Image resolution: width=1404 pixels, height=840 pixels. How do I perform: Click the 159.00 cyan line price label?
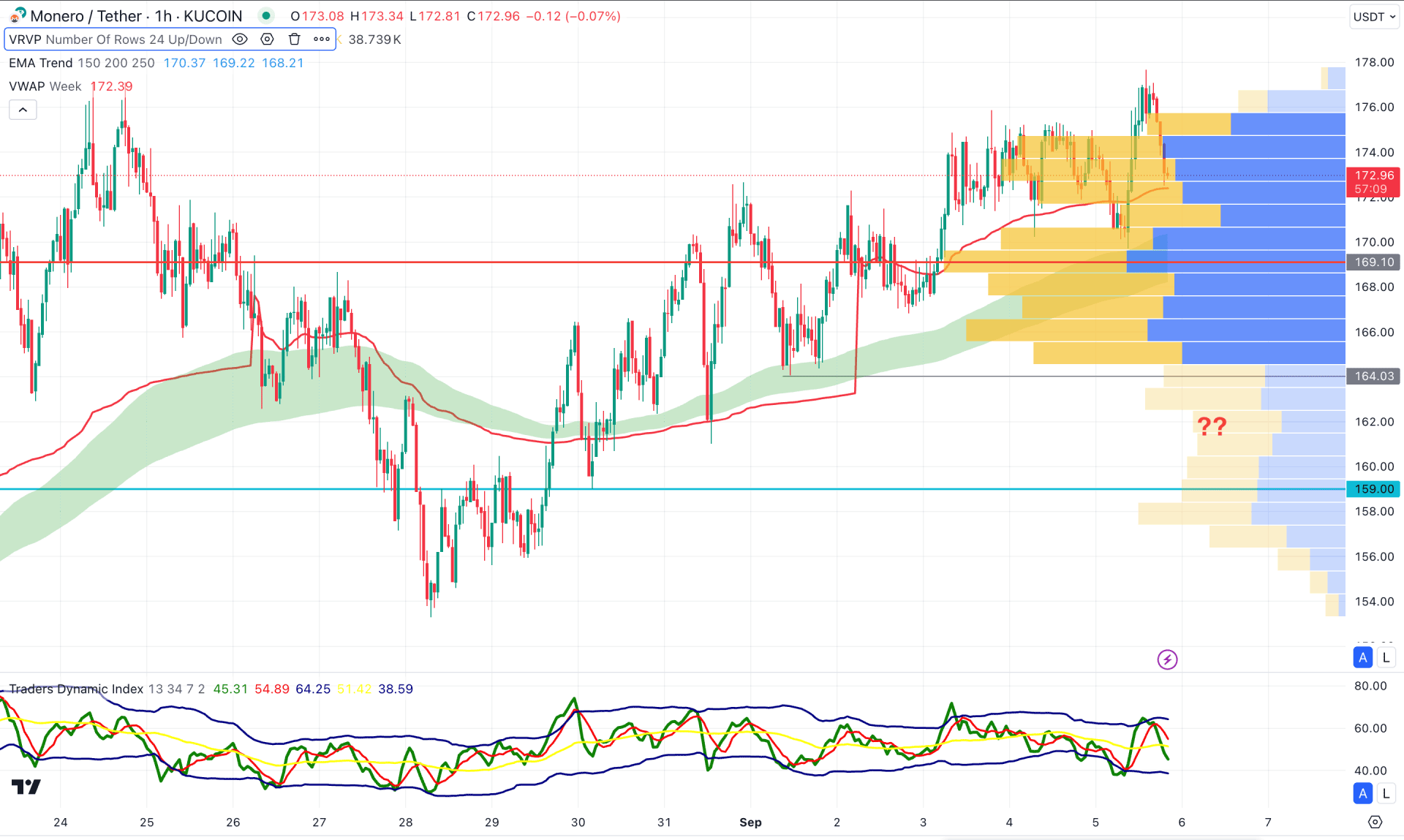click(1373, 489)
